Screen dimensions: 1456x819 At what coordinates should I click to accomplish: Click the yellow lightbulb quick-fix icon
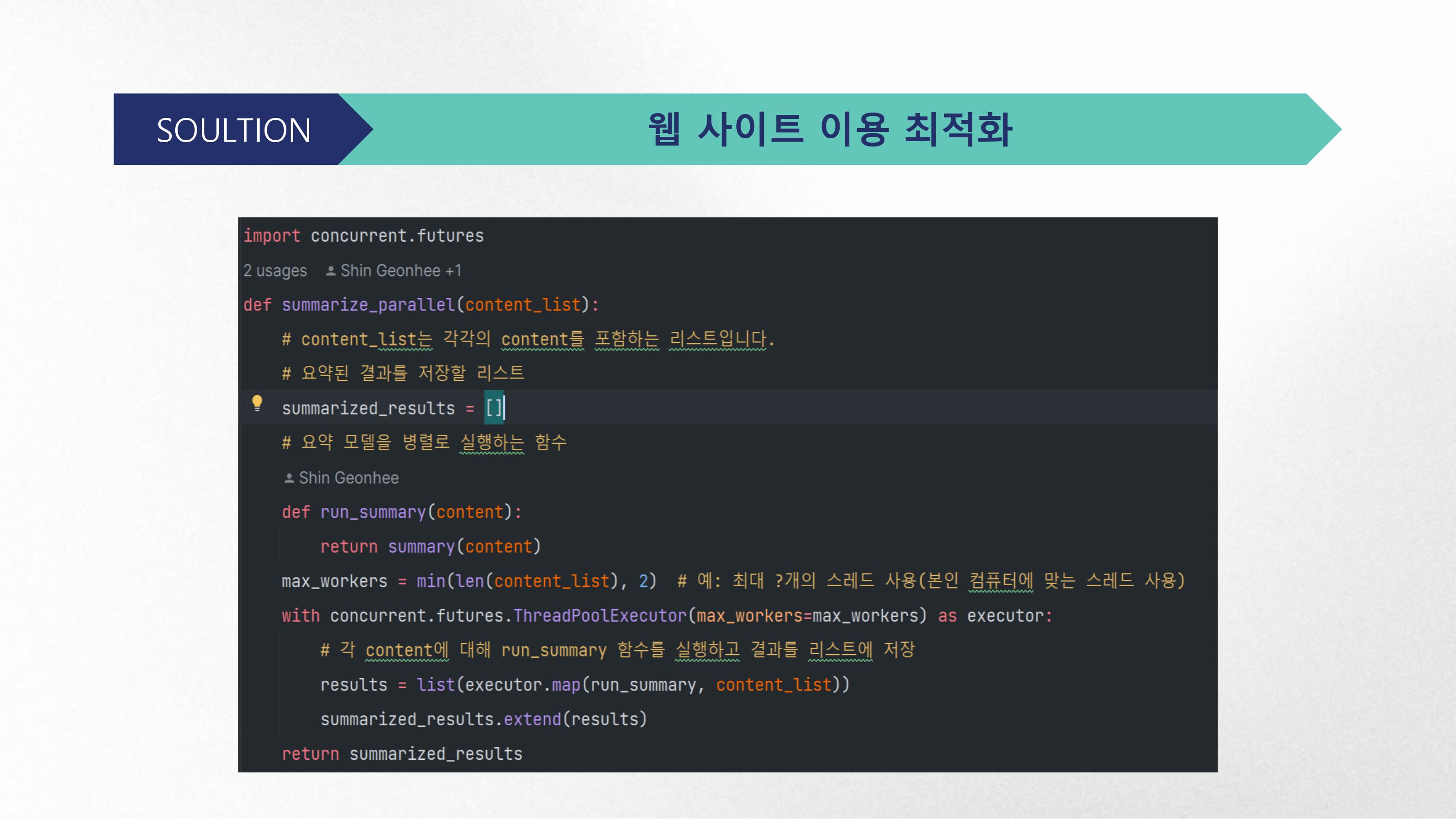(257, 403)
